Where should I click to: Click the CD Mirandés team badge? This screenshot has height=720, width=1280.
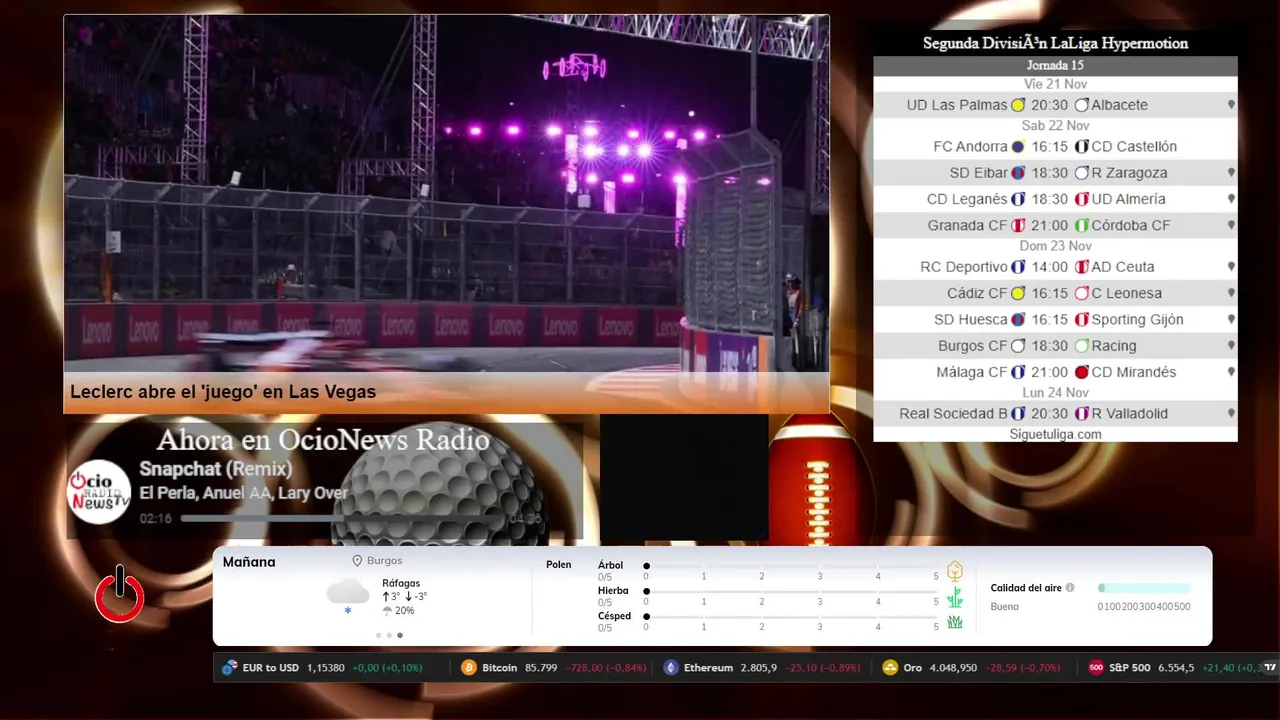pos(1082,372)
